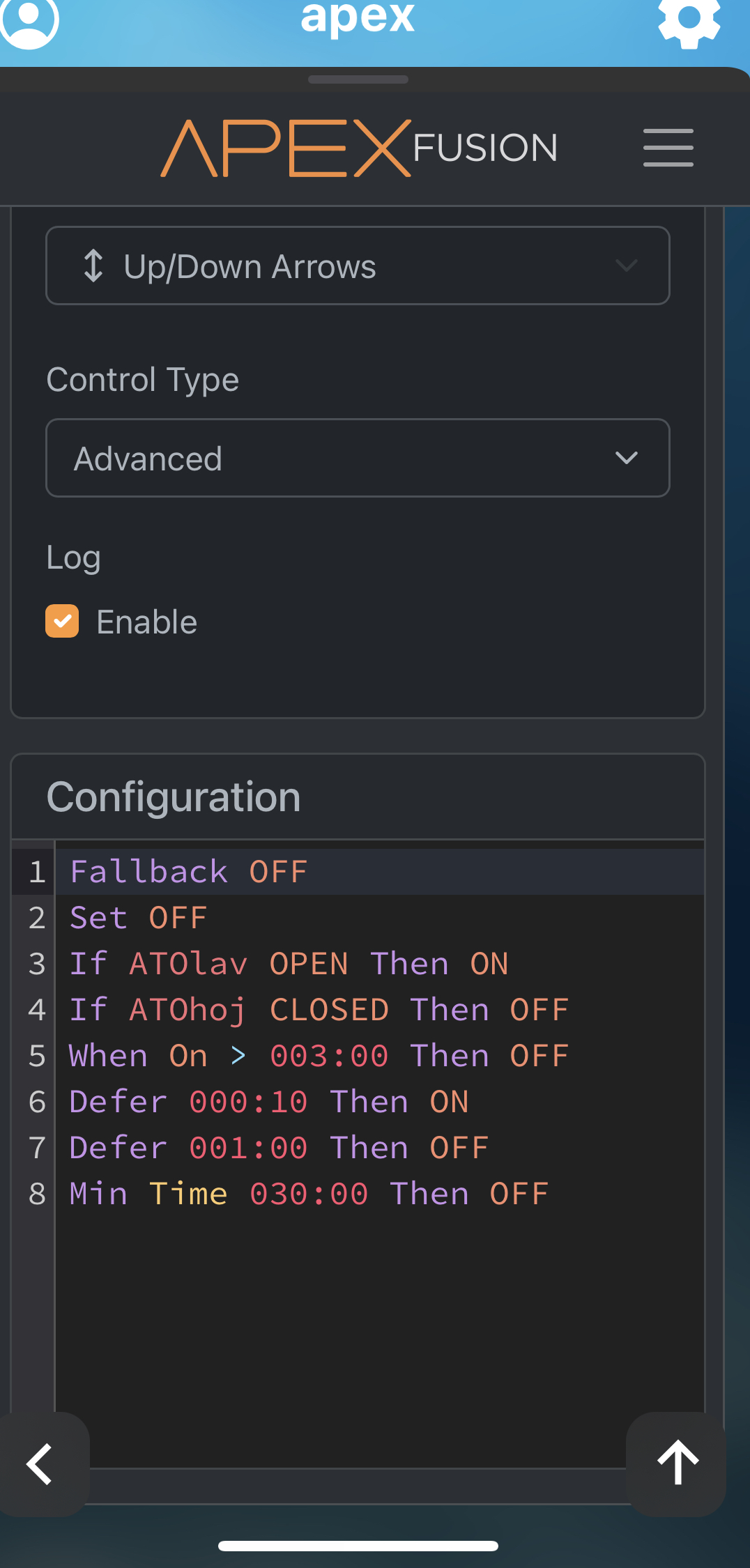Image resolution: width=750 pixels, height=1568 pixels.
Task: Toggle the Log Enable checkbox
Action: (x=62, y=621)
